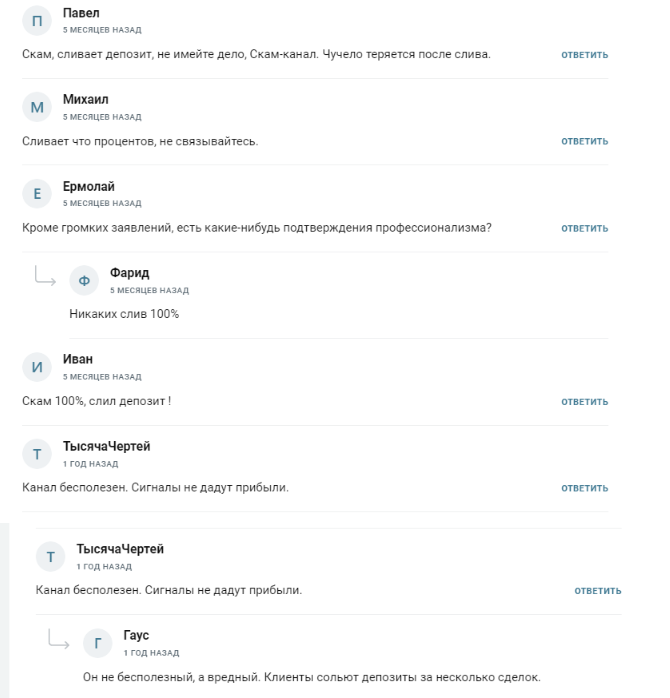Viewport: 670px width, 698px height.
Task: Hit ОТВЕТИТЬ next to Иван's comment
Action: coord(584,402)
